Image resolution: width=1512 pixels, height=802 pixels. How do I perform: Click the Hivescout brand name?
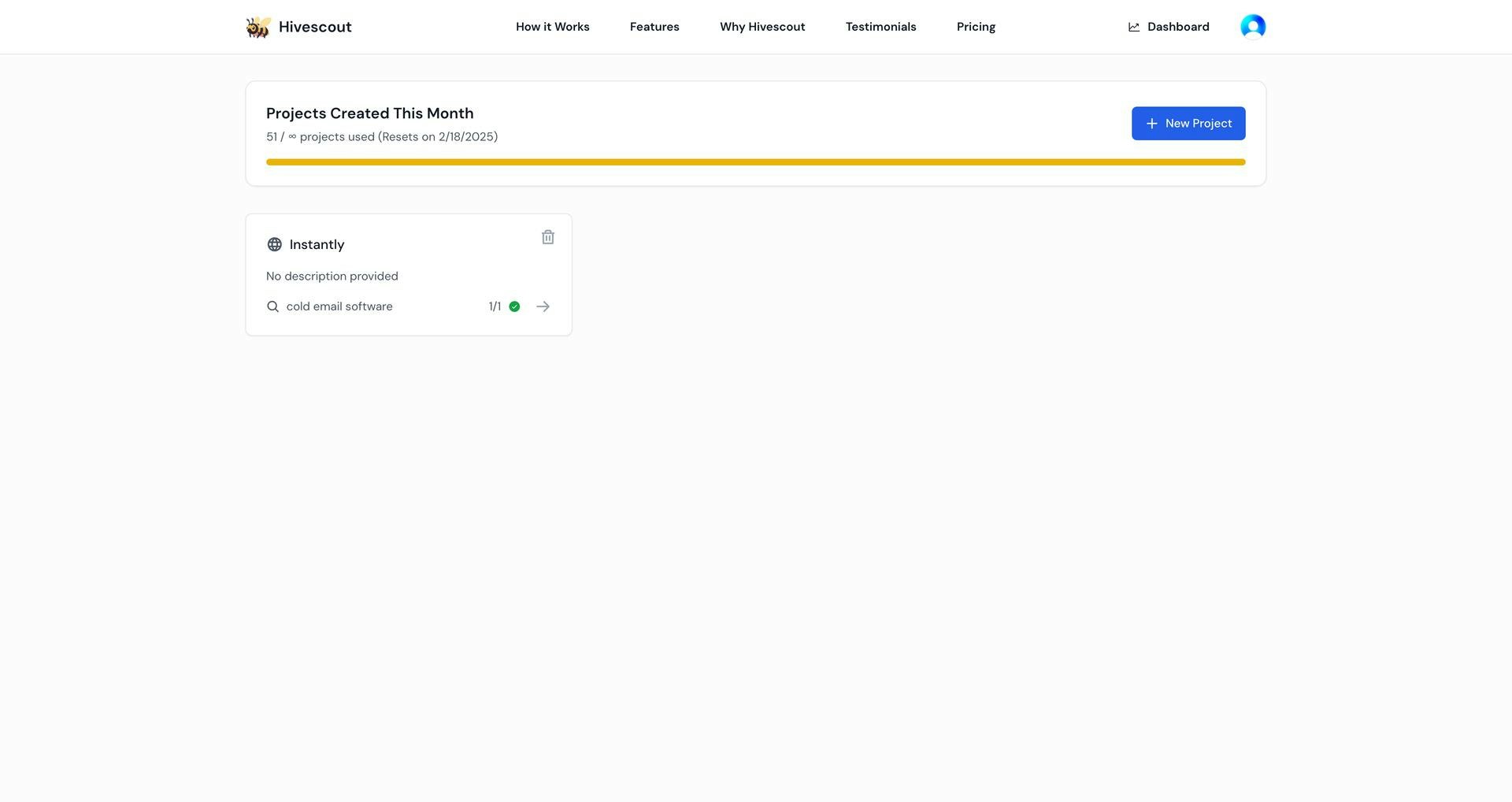point(315,27)
